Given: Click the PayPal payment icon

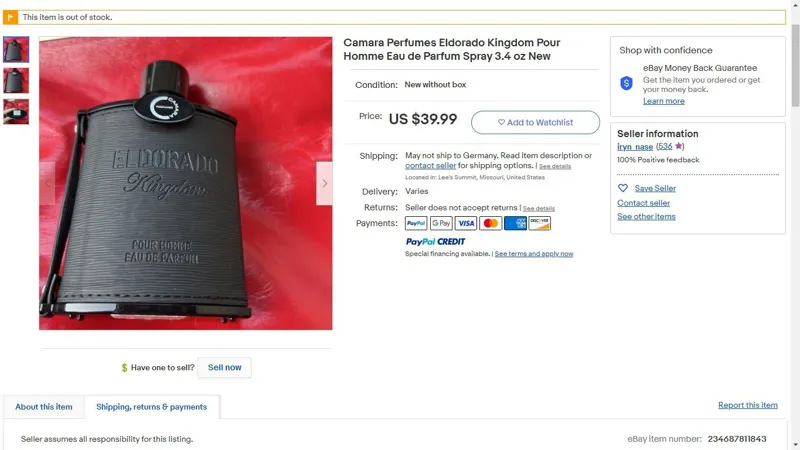Looking at the screenshot, I should pyautogui.click(x=416, y=223).
